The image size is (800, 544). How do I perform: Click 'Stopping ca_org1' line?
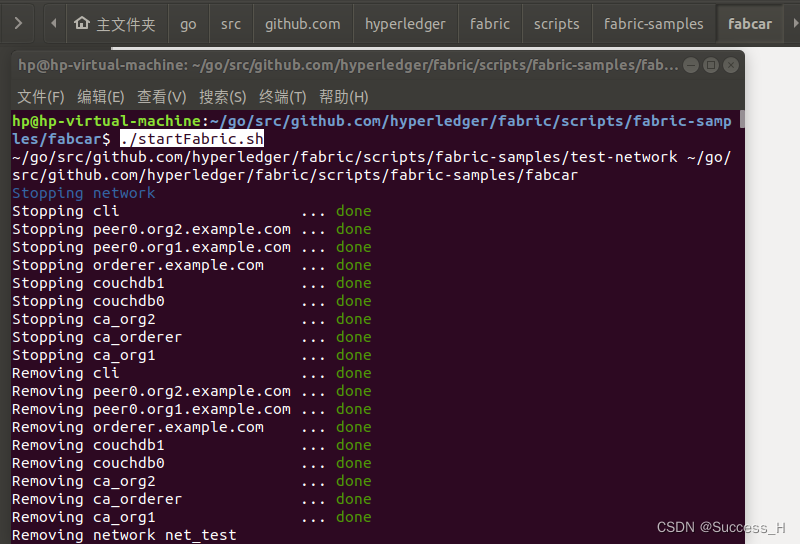click(x=192, y=355)
